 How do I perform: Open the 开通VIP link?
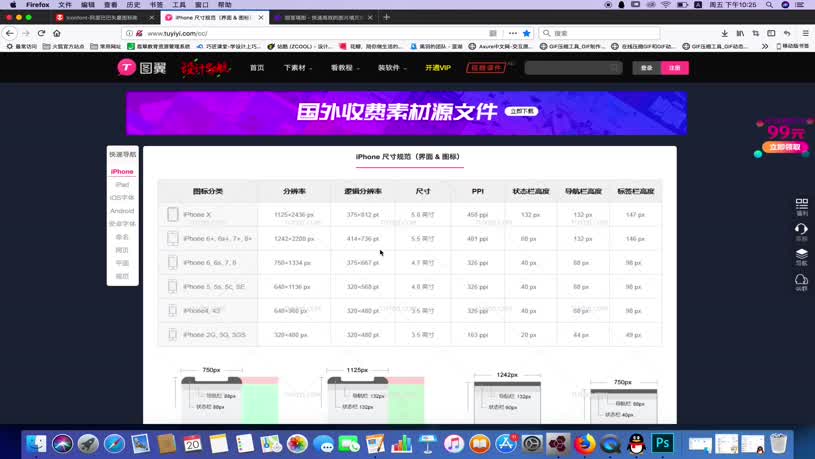(438, 68)
